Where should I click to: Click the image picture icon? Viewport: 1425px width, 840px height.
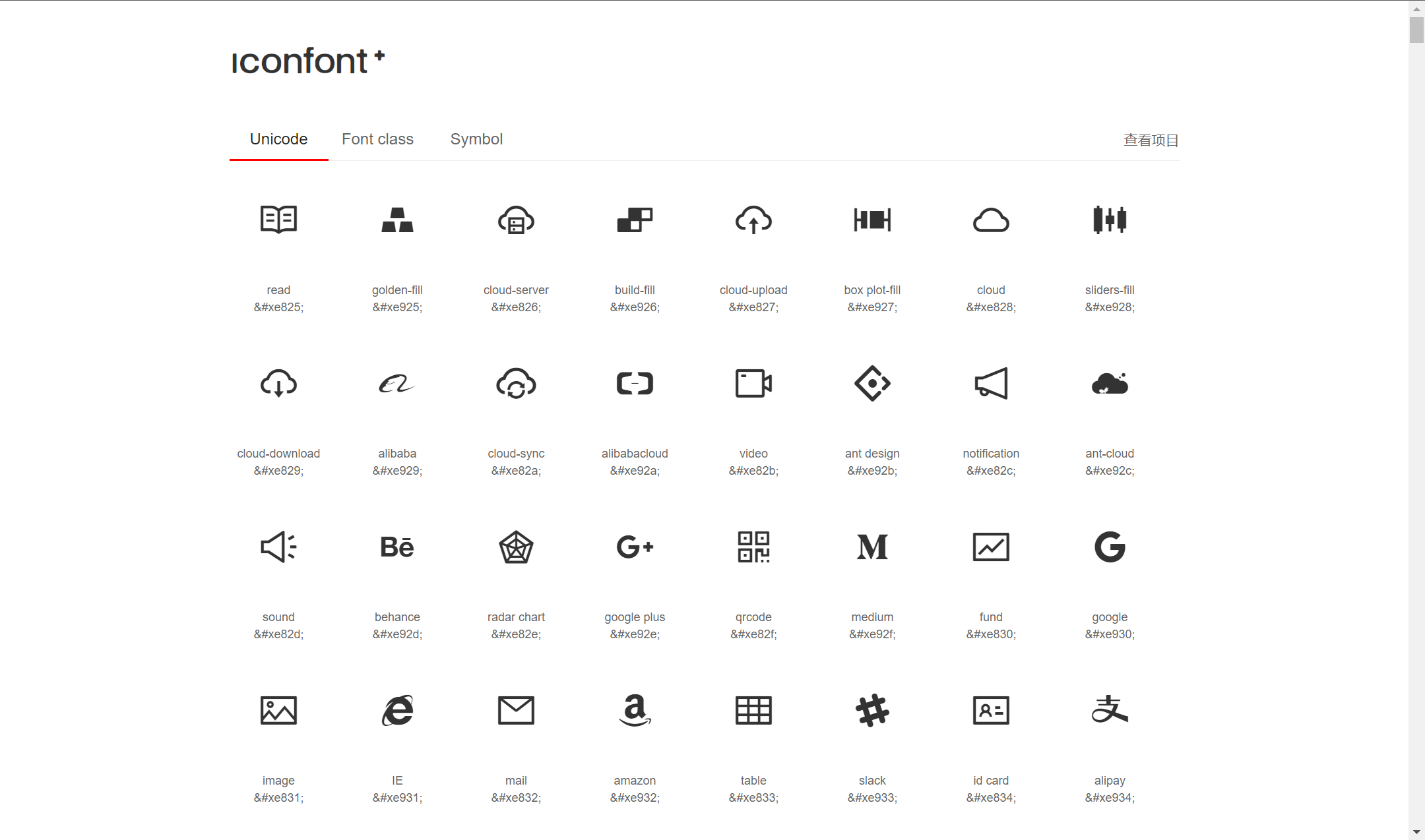click(x=278, y=710)
